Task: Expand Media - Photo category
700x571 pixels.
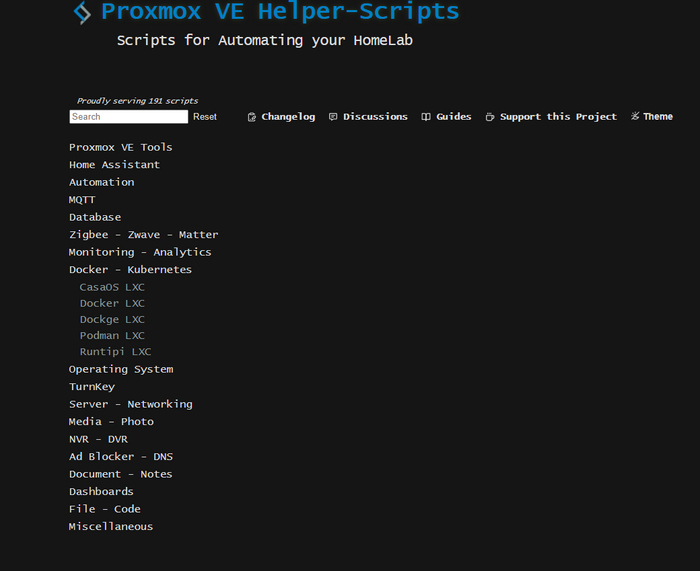Action: (x=111, y=421)
